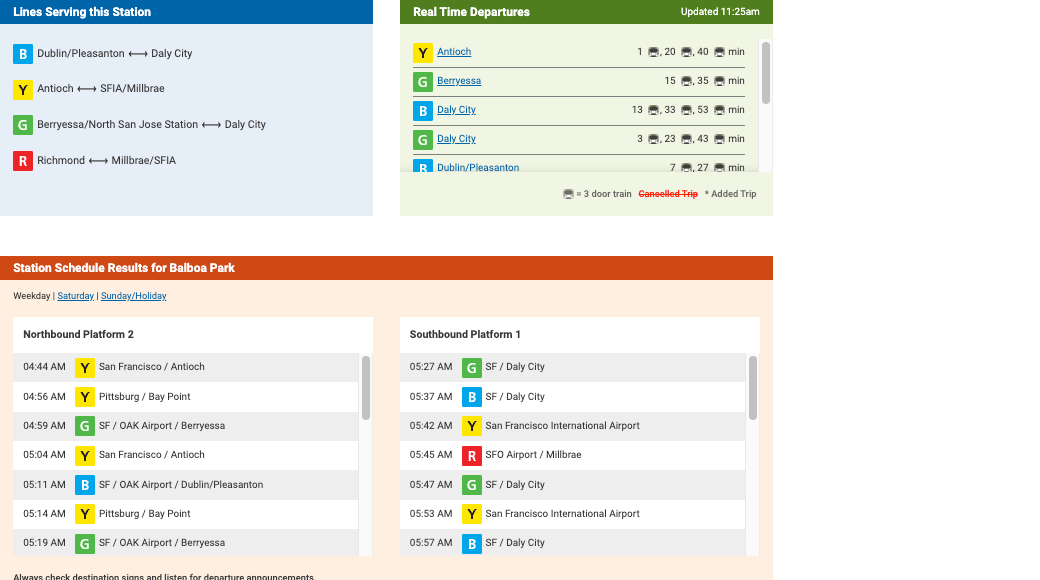Select the 05:11 AM SF / OAK Airport / Dublin/Pleasanton text
Viewport: 1040px width, 580px height.
click(x=180, y=484)
